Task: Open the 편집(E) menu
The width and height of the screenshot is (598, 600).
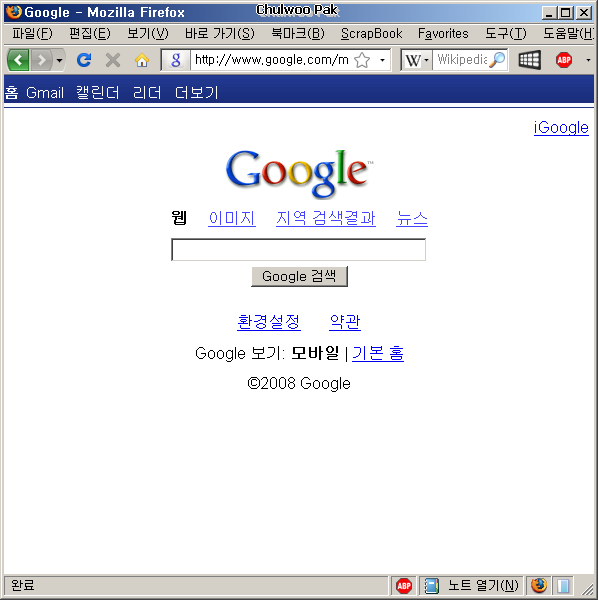Action: [90, 34]
